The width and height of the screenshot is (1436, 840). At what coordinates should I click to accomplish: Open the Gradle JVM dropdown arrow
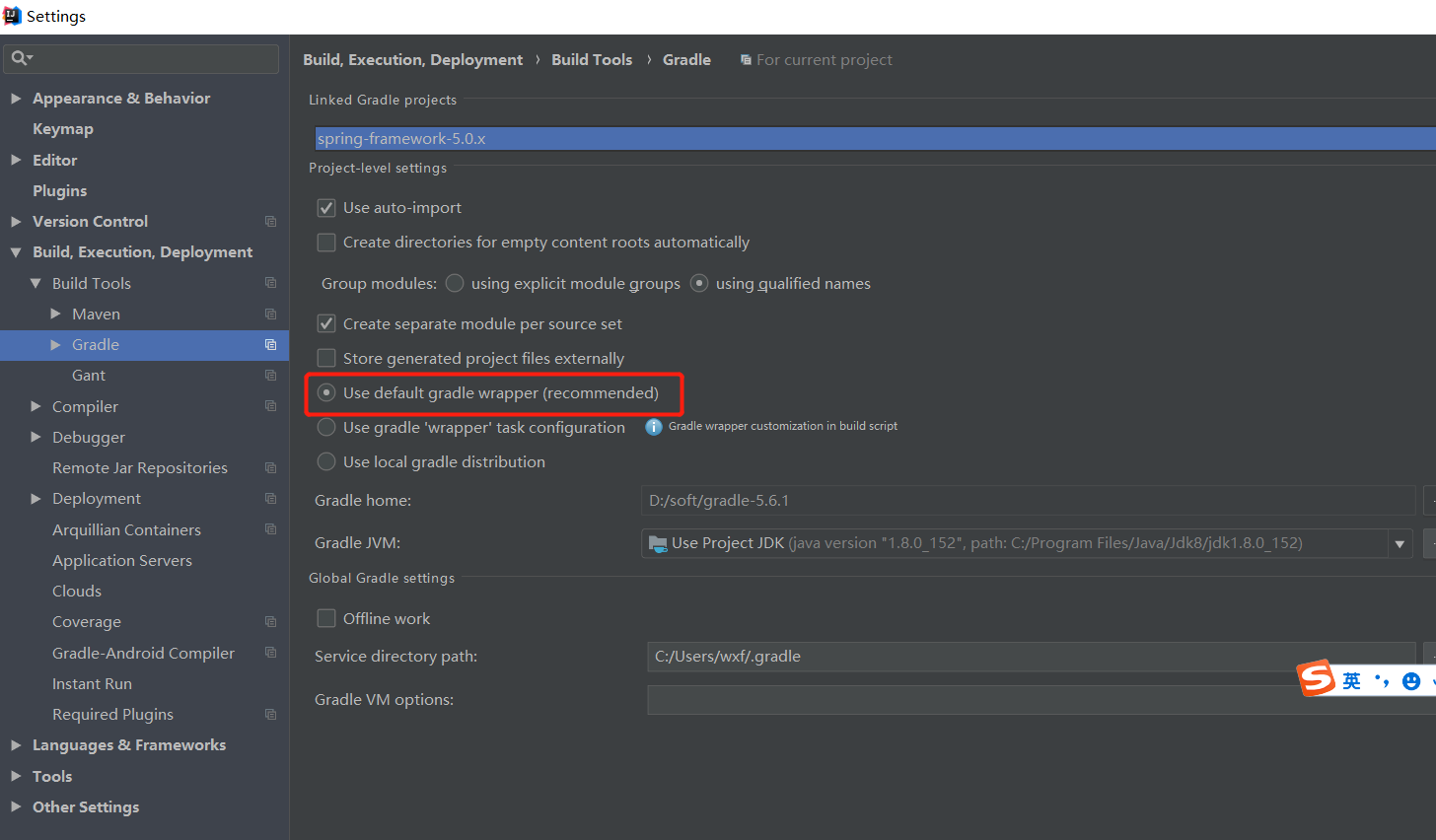(1400, 544)
